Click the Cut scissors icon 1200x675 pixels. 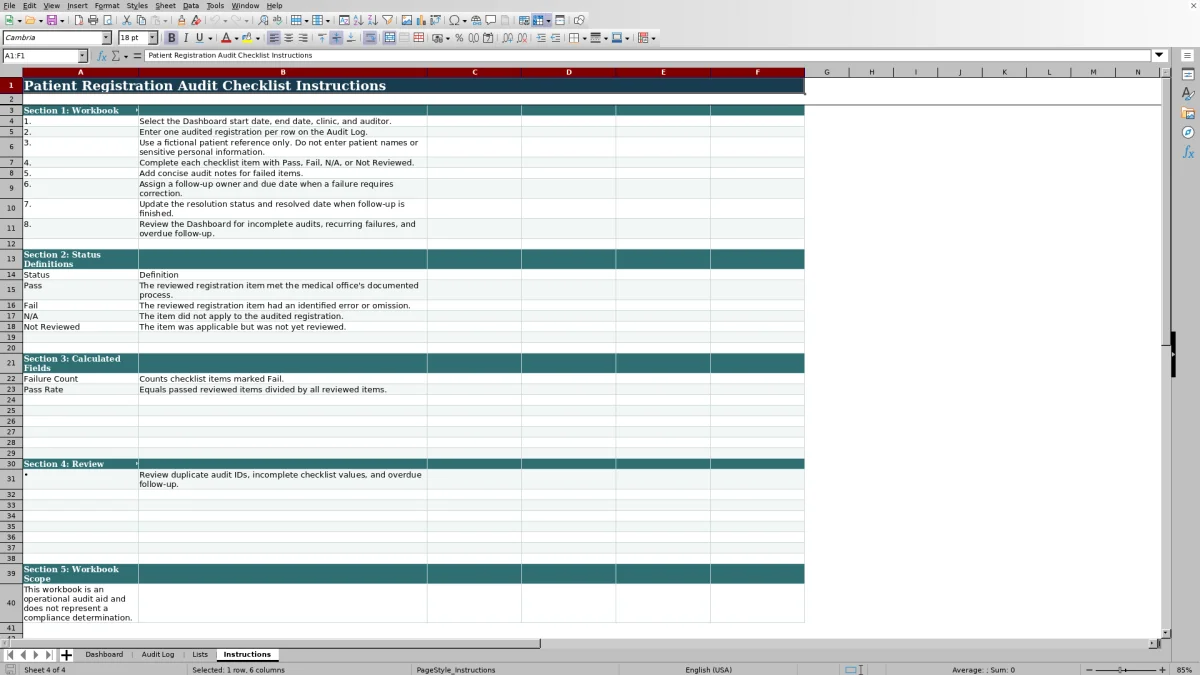[127, 20]
